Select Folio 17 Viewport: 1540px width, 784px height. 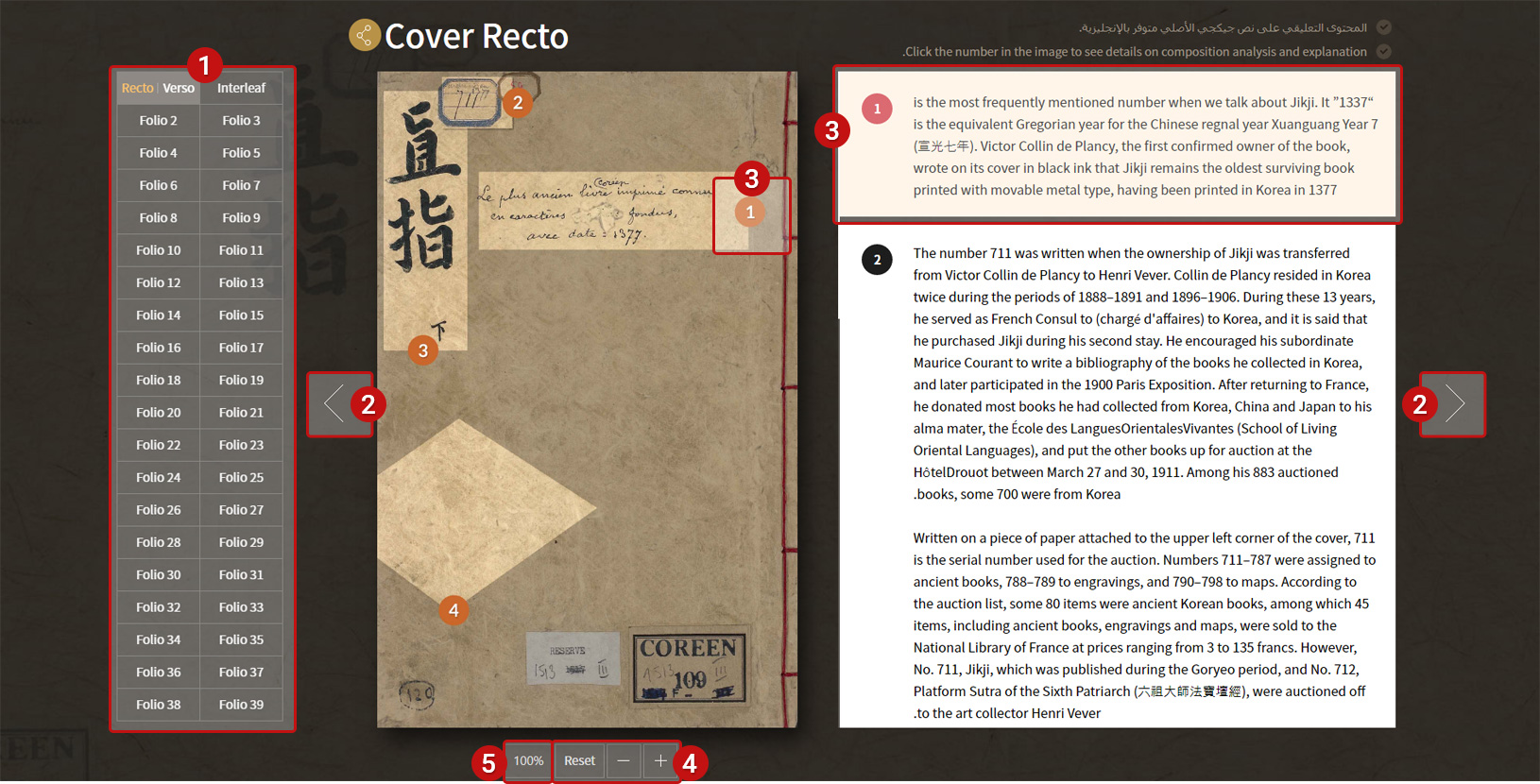click(242, 348)
